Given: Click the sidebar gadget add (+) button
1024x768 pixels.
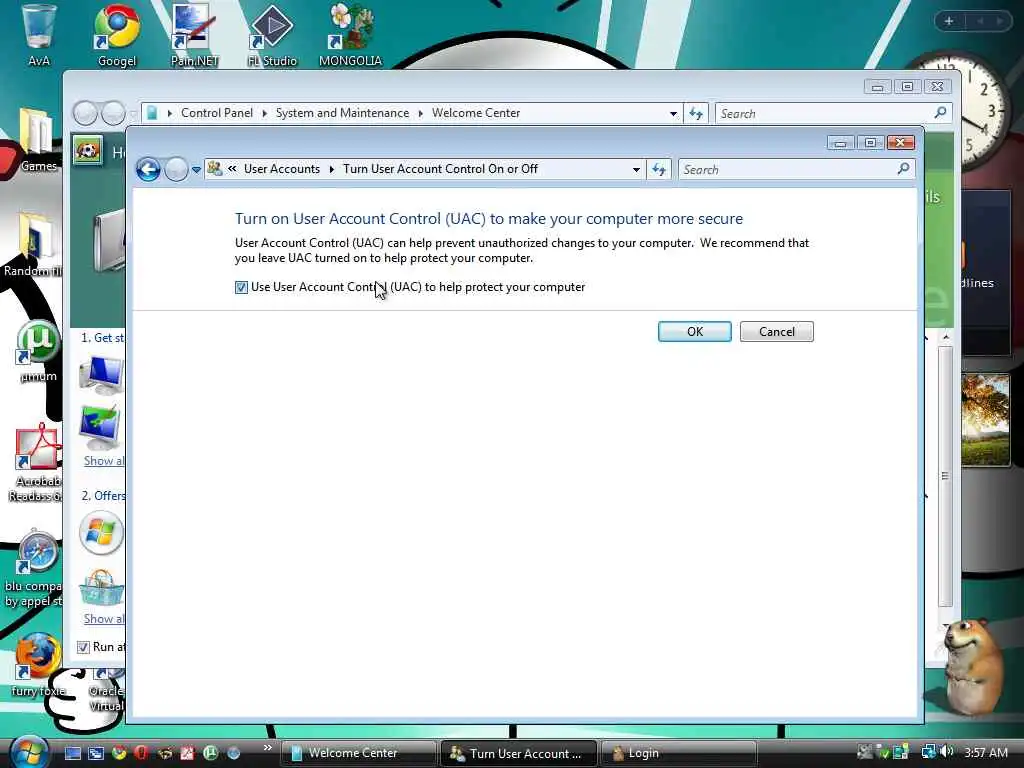Looking at the screenshot, I should 950,22.
